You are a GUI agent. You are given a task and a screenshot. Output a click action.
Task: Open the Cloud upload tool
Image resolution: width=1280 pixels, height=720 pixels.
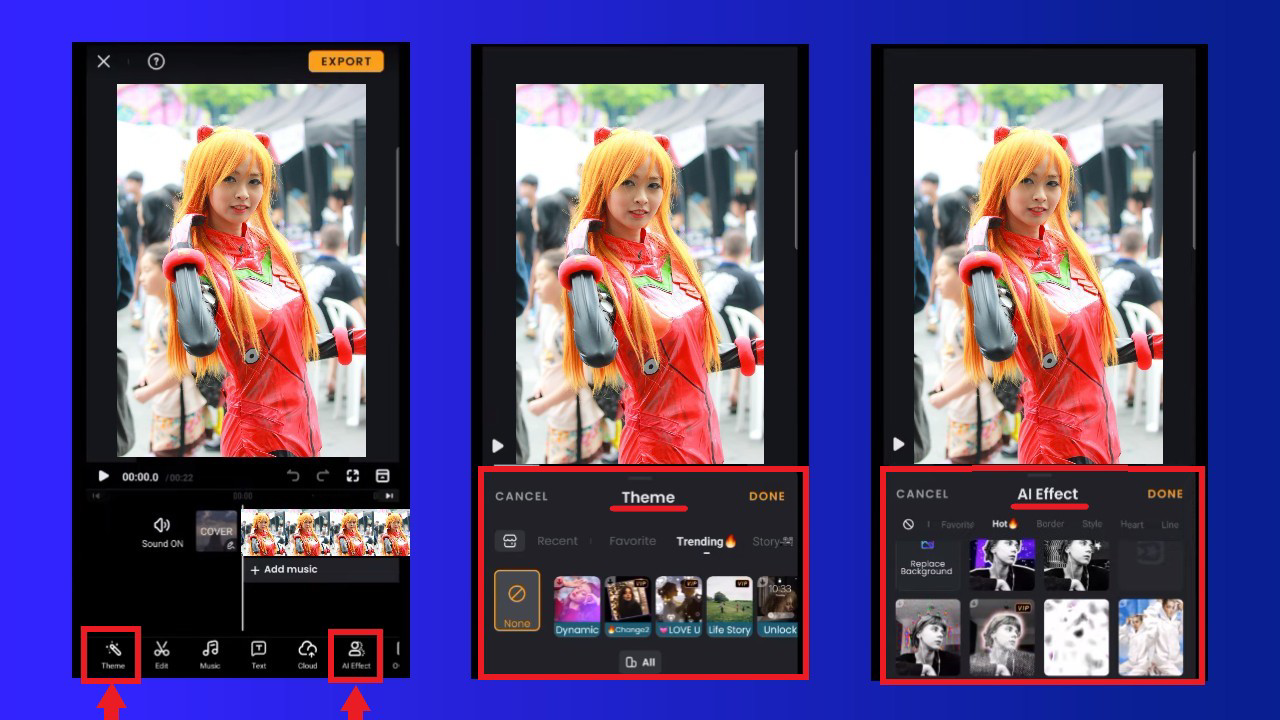(x=308, y=655)
